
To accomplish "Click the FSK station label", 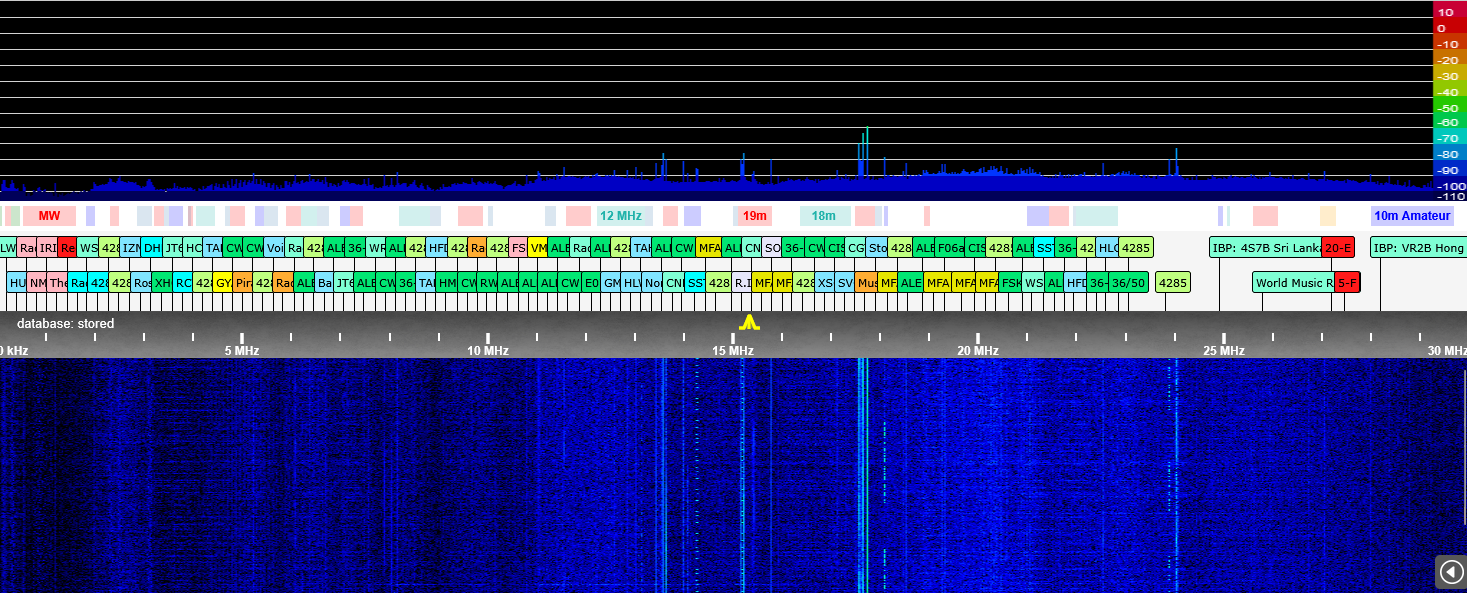I will pos(1011,283).
